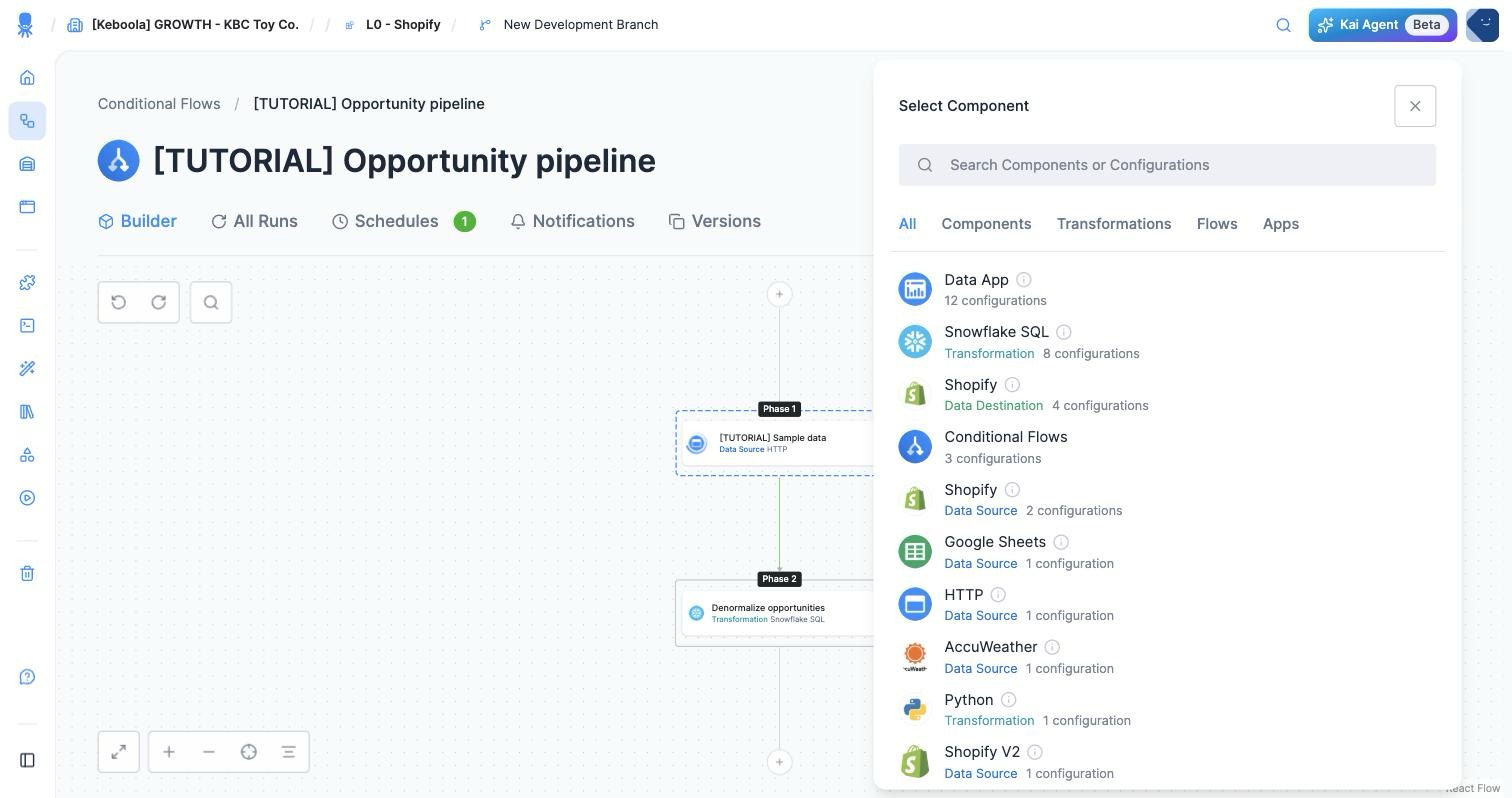Add a step below Phase 2
Viewport: 1512px width, 798px height.
click(x=780, y=762)
